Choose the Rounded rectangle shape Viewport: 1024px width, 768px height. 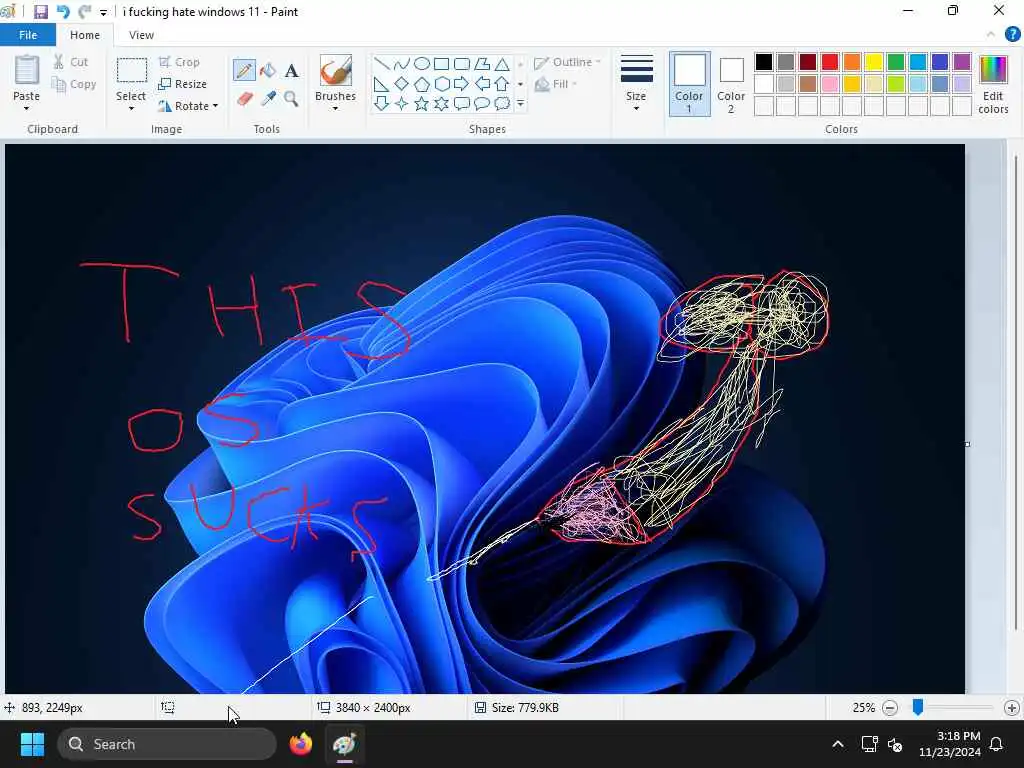pos(462,64)
